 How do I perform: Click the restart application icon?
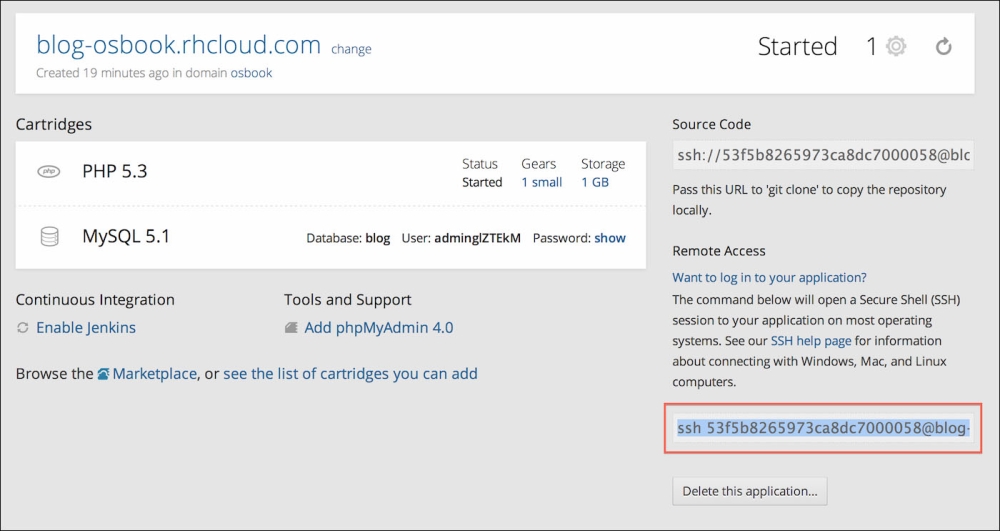pyautogui.click(x=943, y=46)
